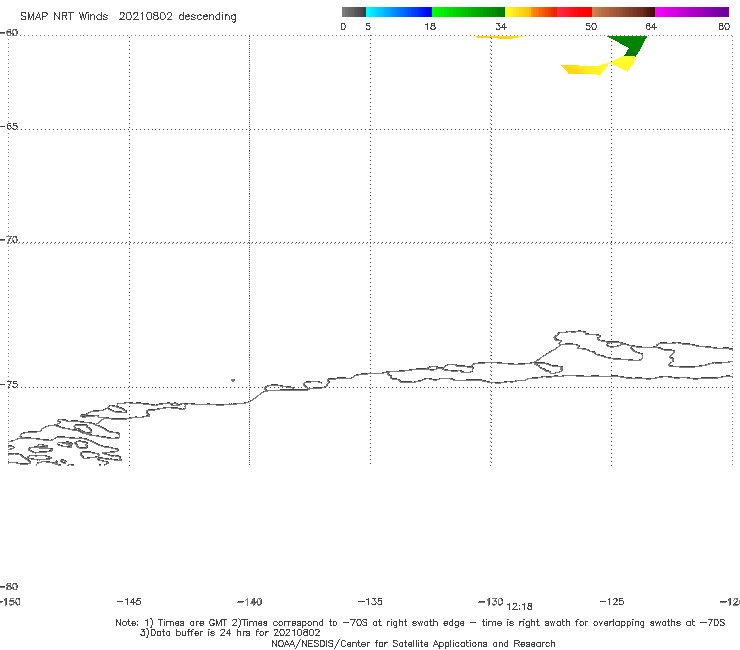The image size is (740, 650).
Task: Click the latitude label '-70'
Action: pyautogui.click(x=9, y=240)
